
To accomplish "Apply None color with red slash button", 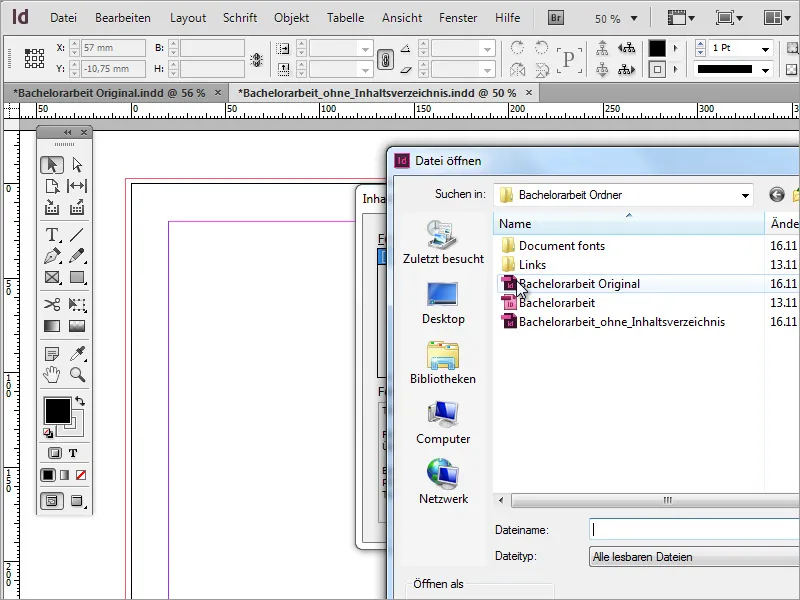I will (81, 475).
